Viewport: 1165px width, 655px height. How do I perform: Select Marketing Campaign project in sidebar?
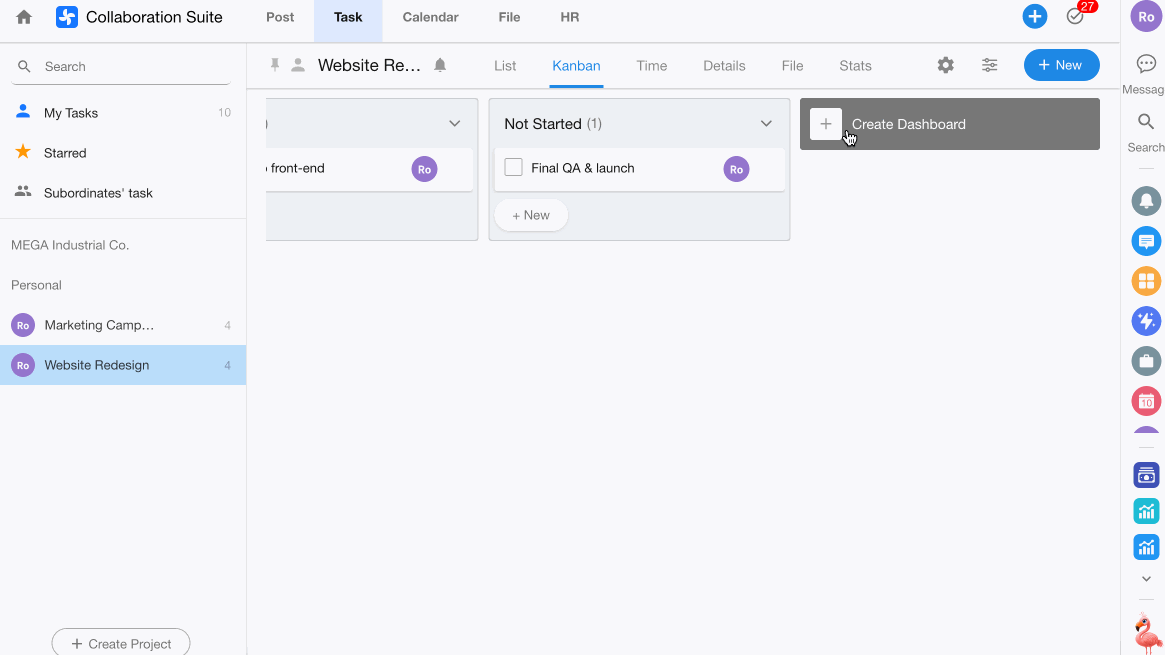coord(99,325)
